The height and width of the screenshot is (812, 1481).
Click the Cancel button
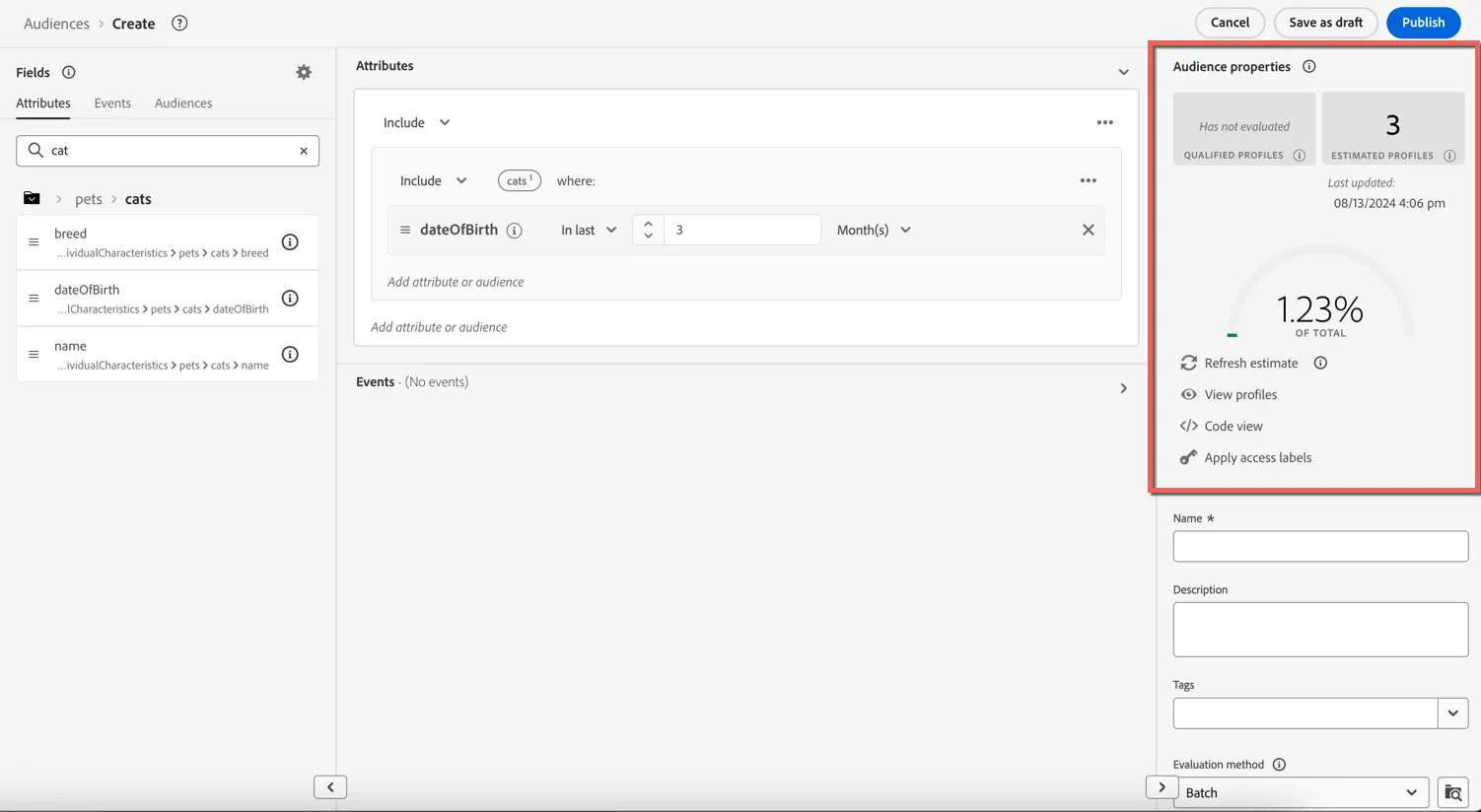click(1230, 23)
